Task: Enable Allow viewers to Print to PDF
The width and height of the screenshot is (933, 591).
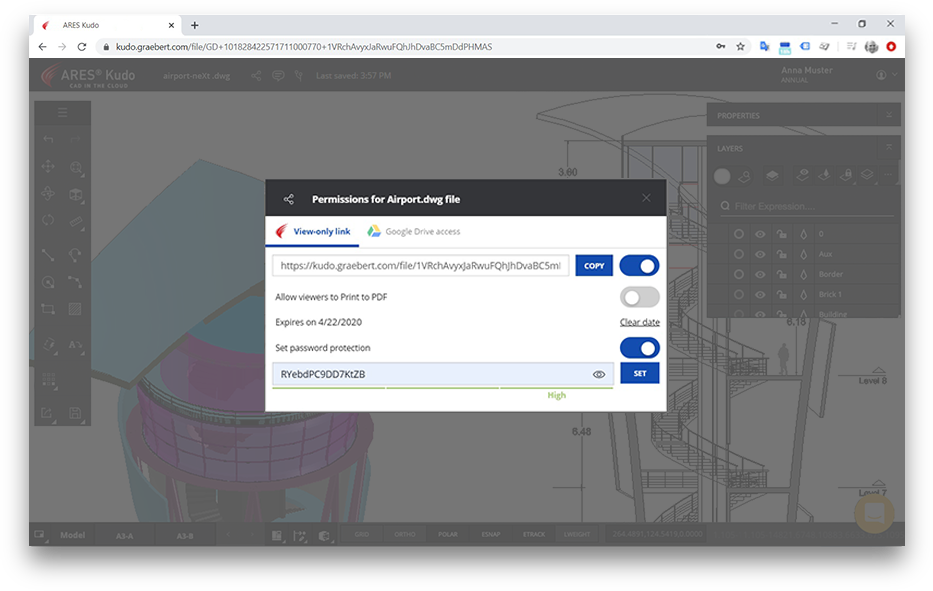Action: [639, 297]
